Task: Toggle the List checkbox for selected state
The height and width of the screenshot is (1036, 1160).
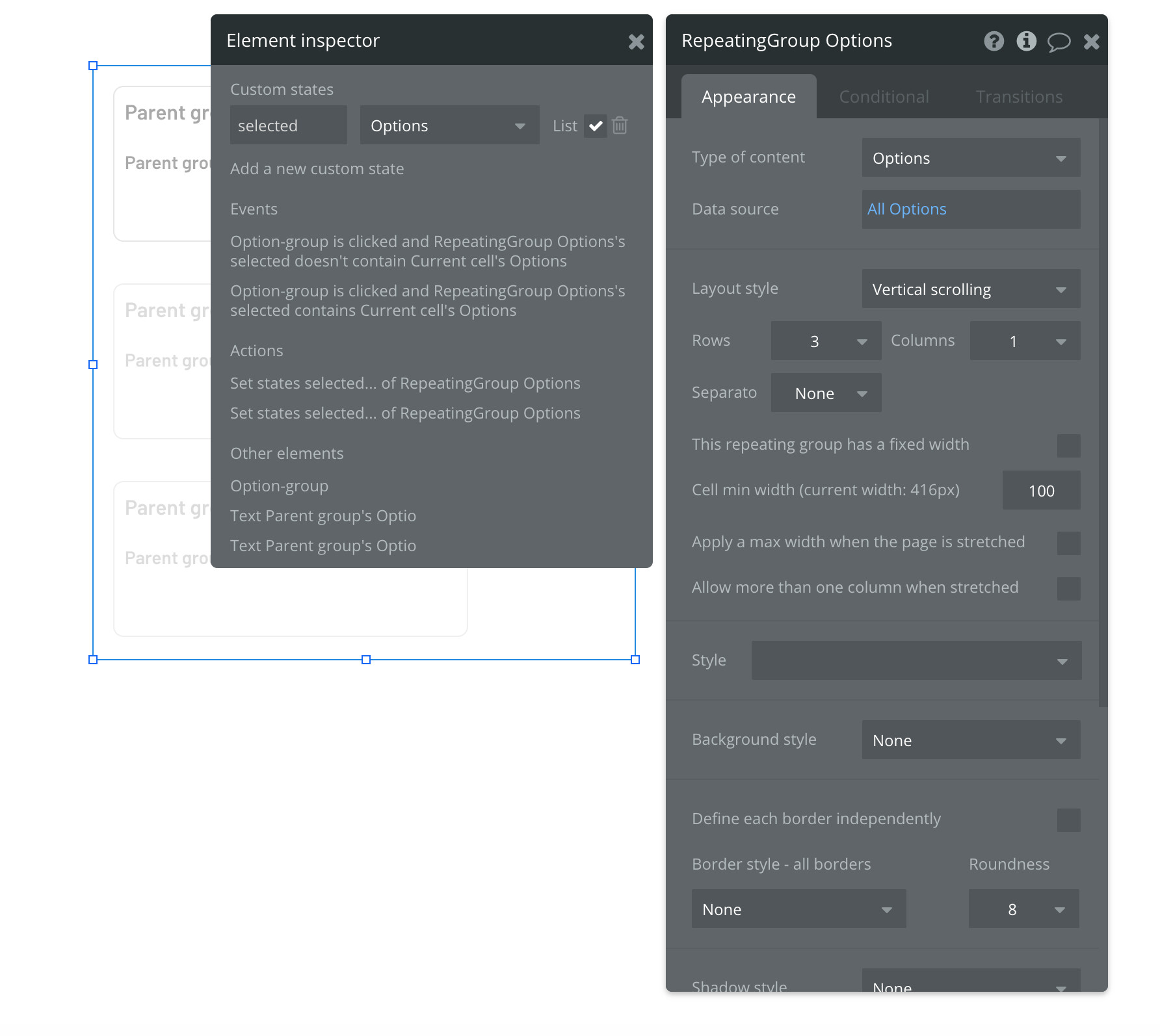Action: pos(595,125)
